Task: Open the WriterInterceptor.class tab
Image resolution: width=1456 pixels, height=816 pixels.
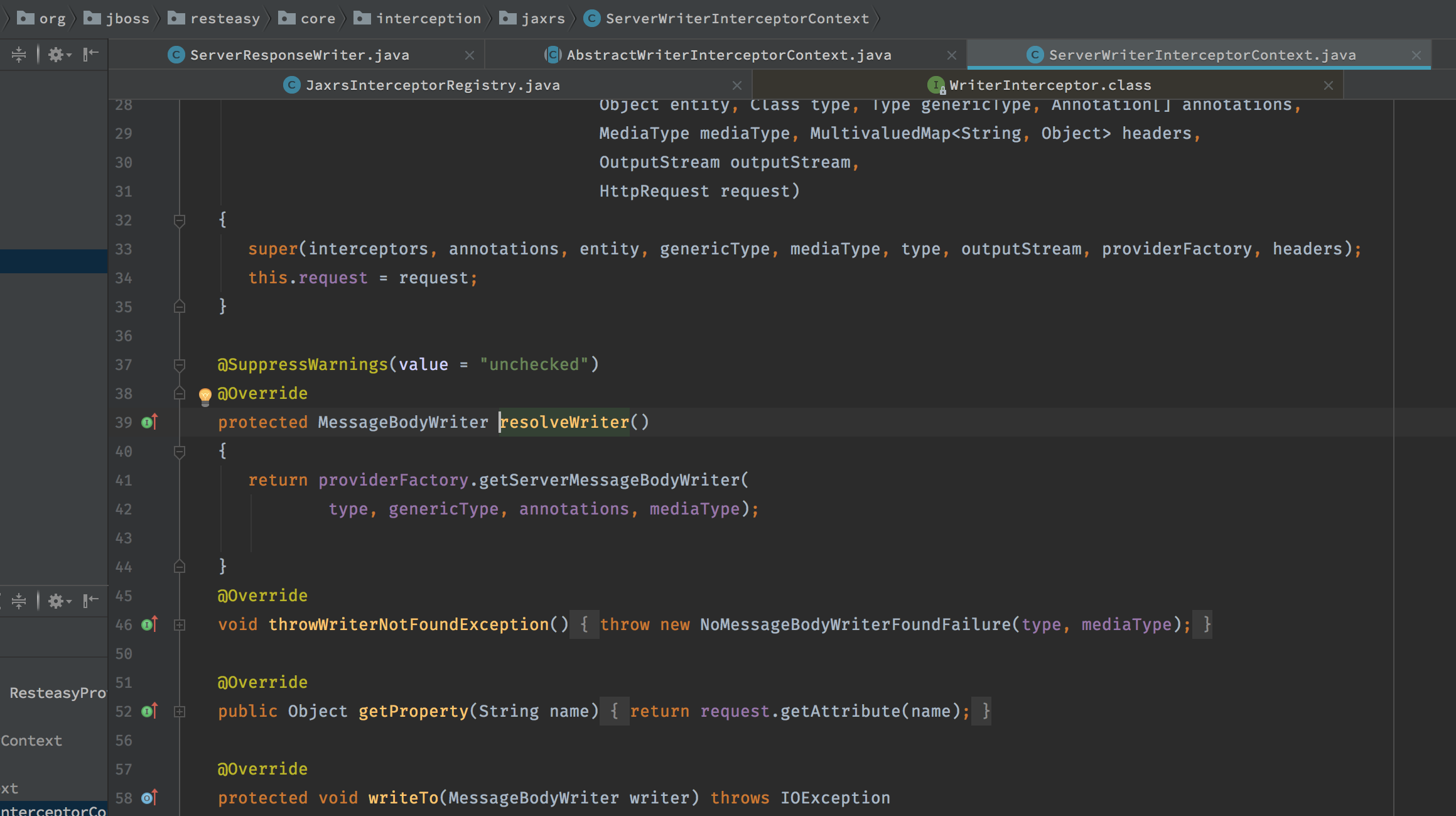Action: point(1050,85)
